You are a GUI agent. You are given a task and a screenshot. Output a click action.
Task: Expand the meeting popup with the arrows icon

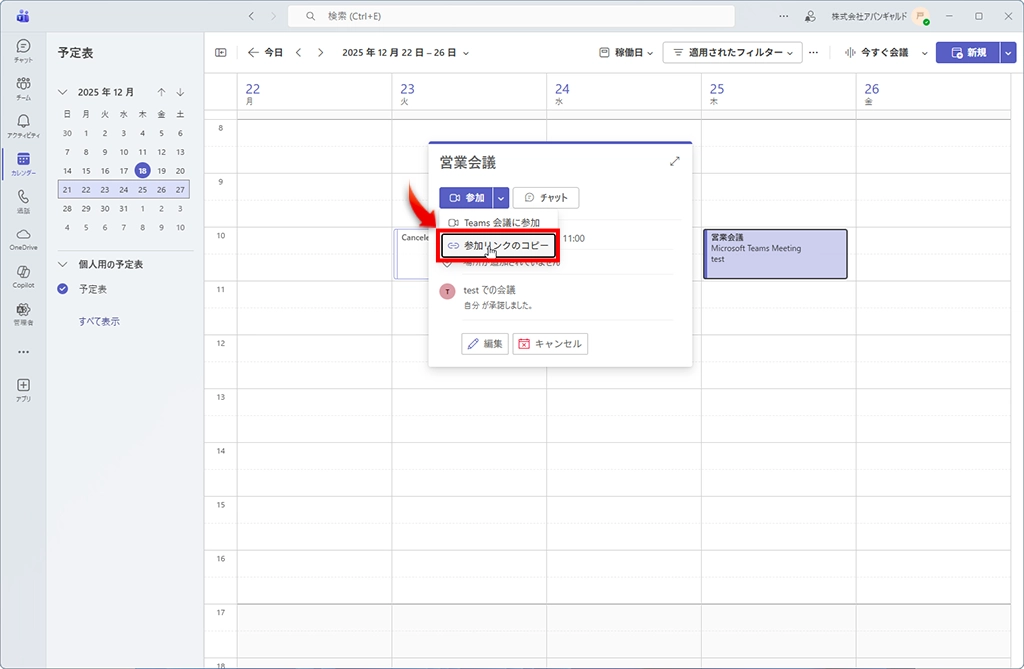pyautogui.click(x=675, y=162)
